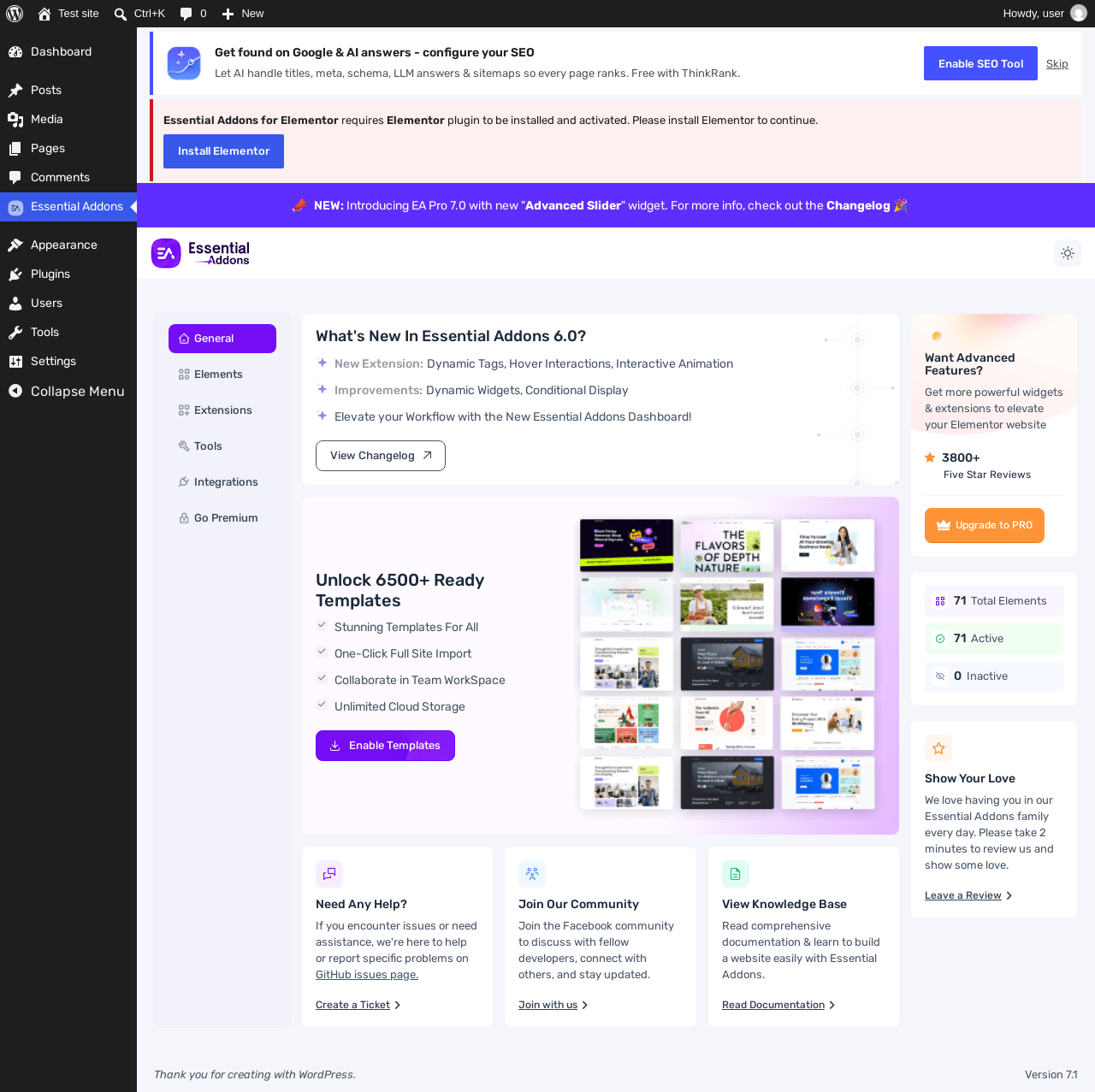Switch to the Elements tab
Image resolution: width=1095 pixels, height=1092 pixels.
pos(222,375)
